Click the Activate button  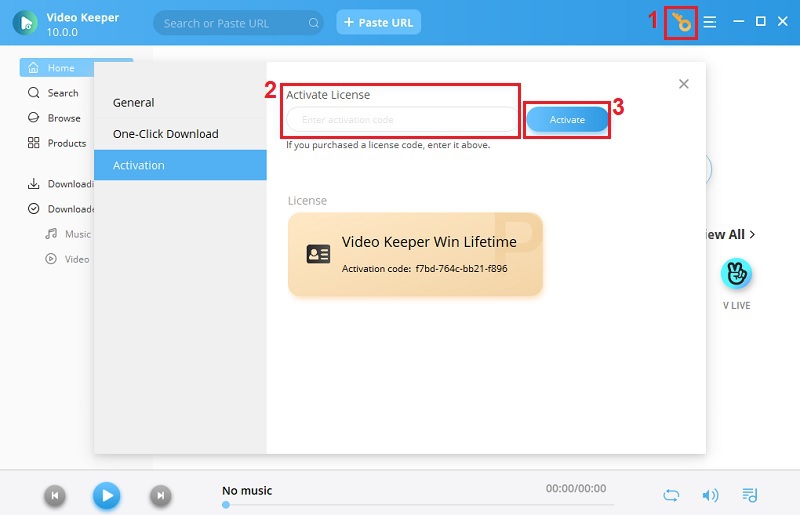point(567,119)
